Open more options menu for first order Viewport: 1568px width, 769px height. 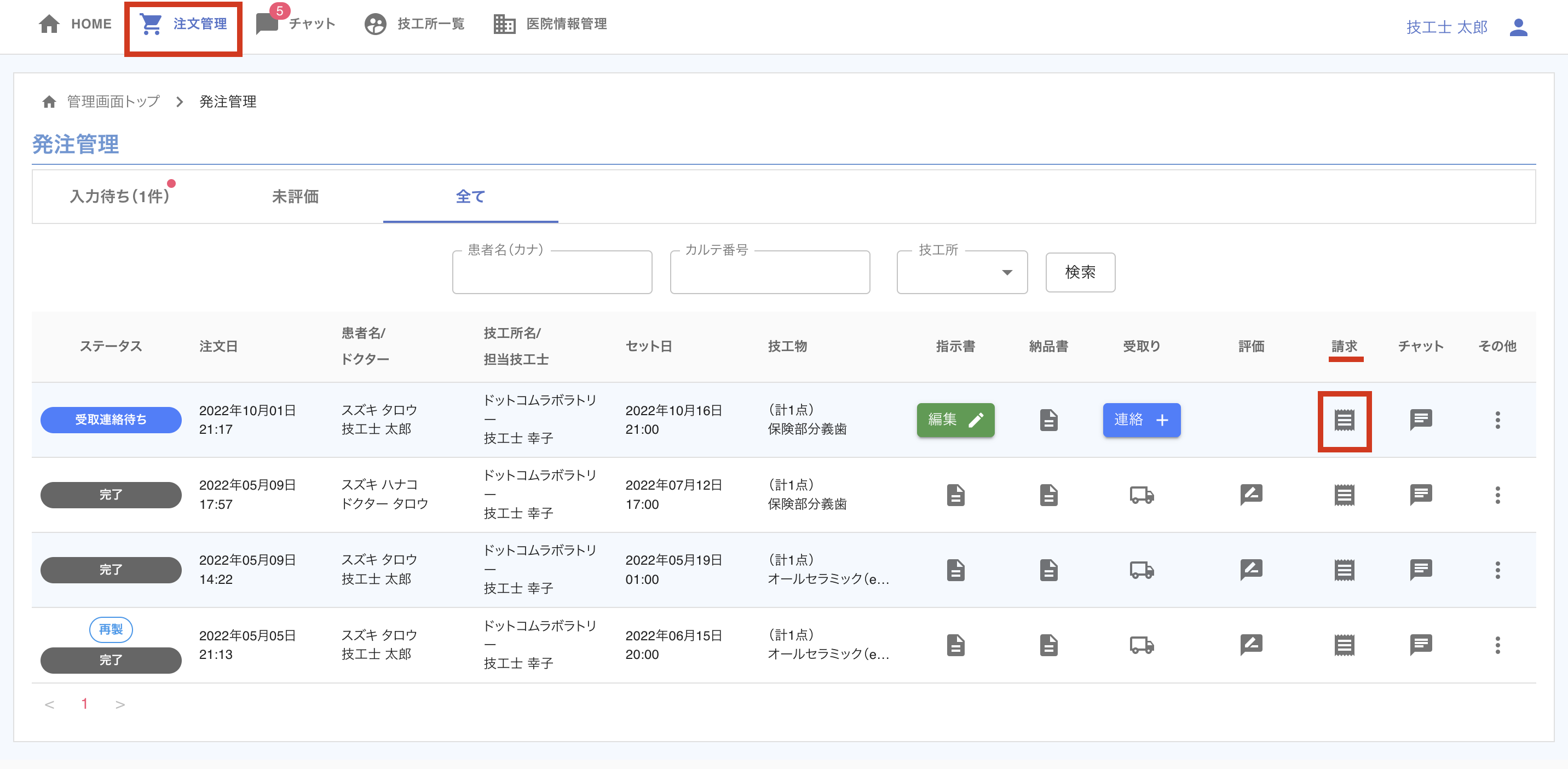point(1497,420)
